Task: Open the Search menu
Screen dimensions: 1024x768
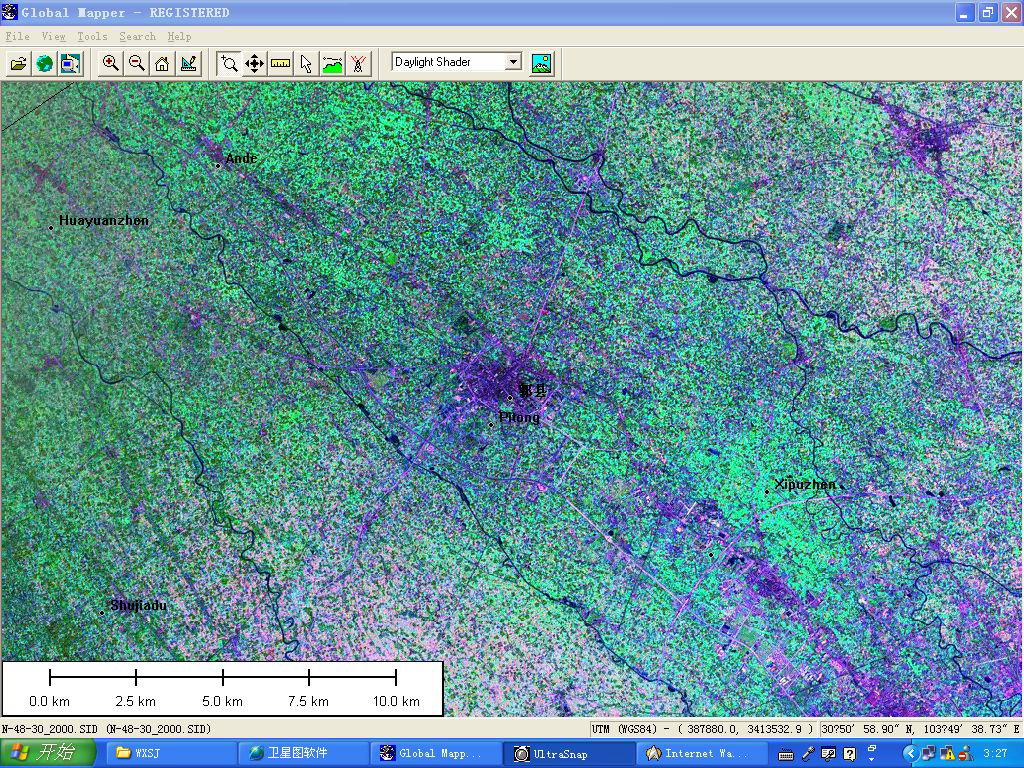Action: click(137, 36)
